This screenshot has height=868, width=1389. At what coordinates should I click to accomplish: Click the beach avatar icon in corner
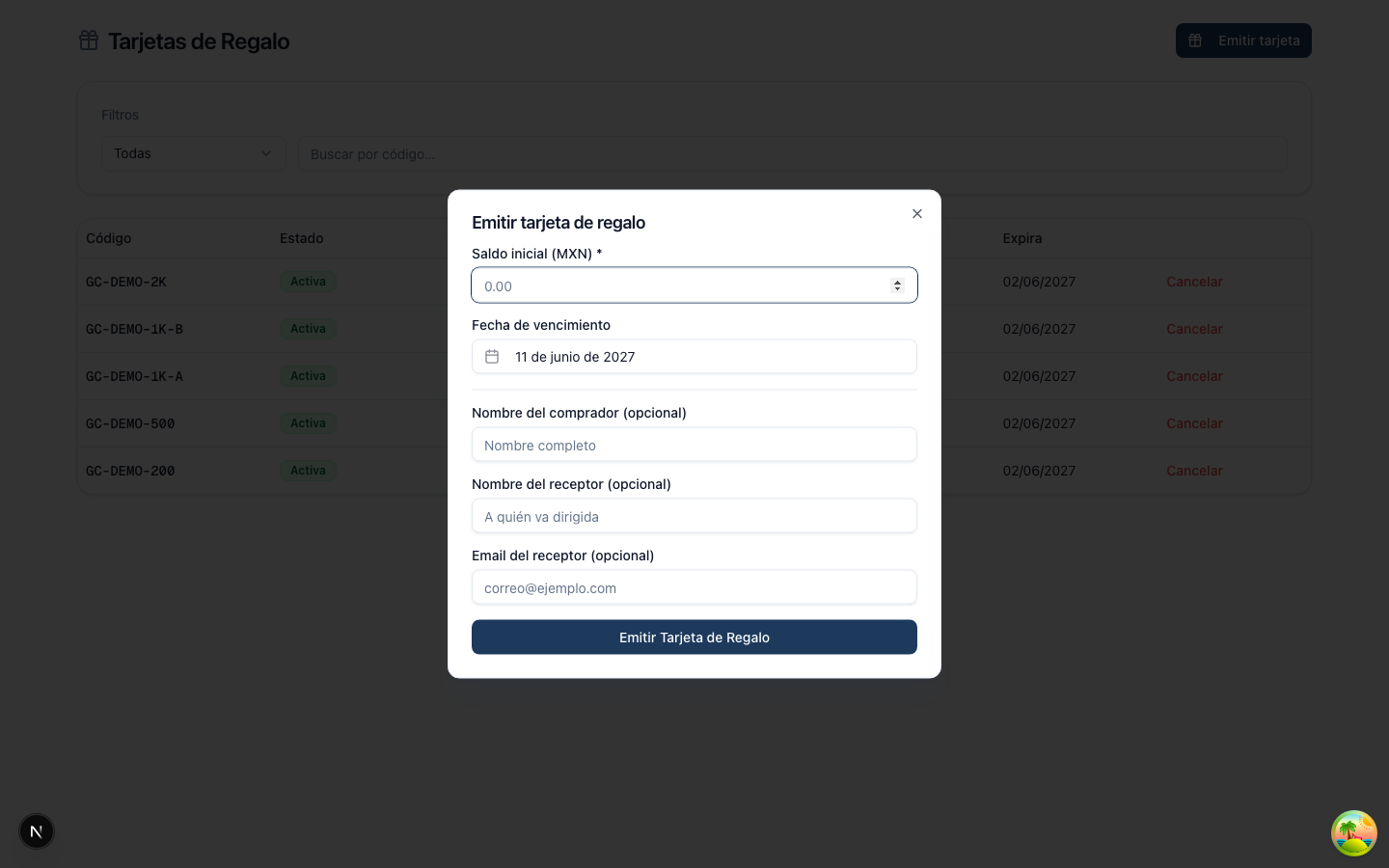(x=1354, y=833)
